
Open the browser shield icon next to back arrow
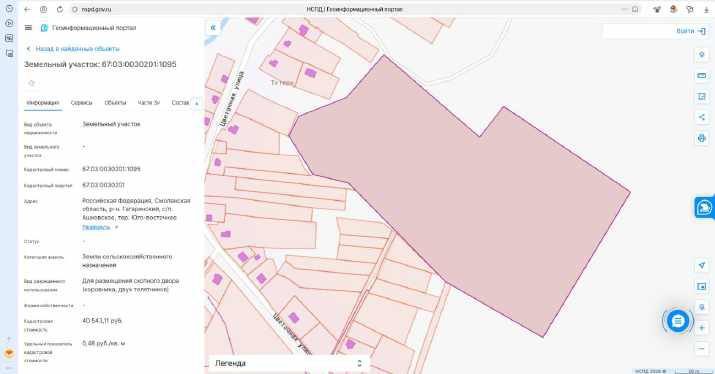(x=43, y=9)
